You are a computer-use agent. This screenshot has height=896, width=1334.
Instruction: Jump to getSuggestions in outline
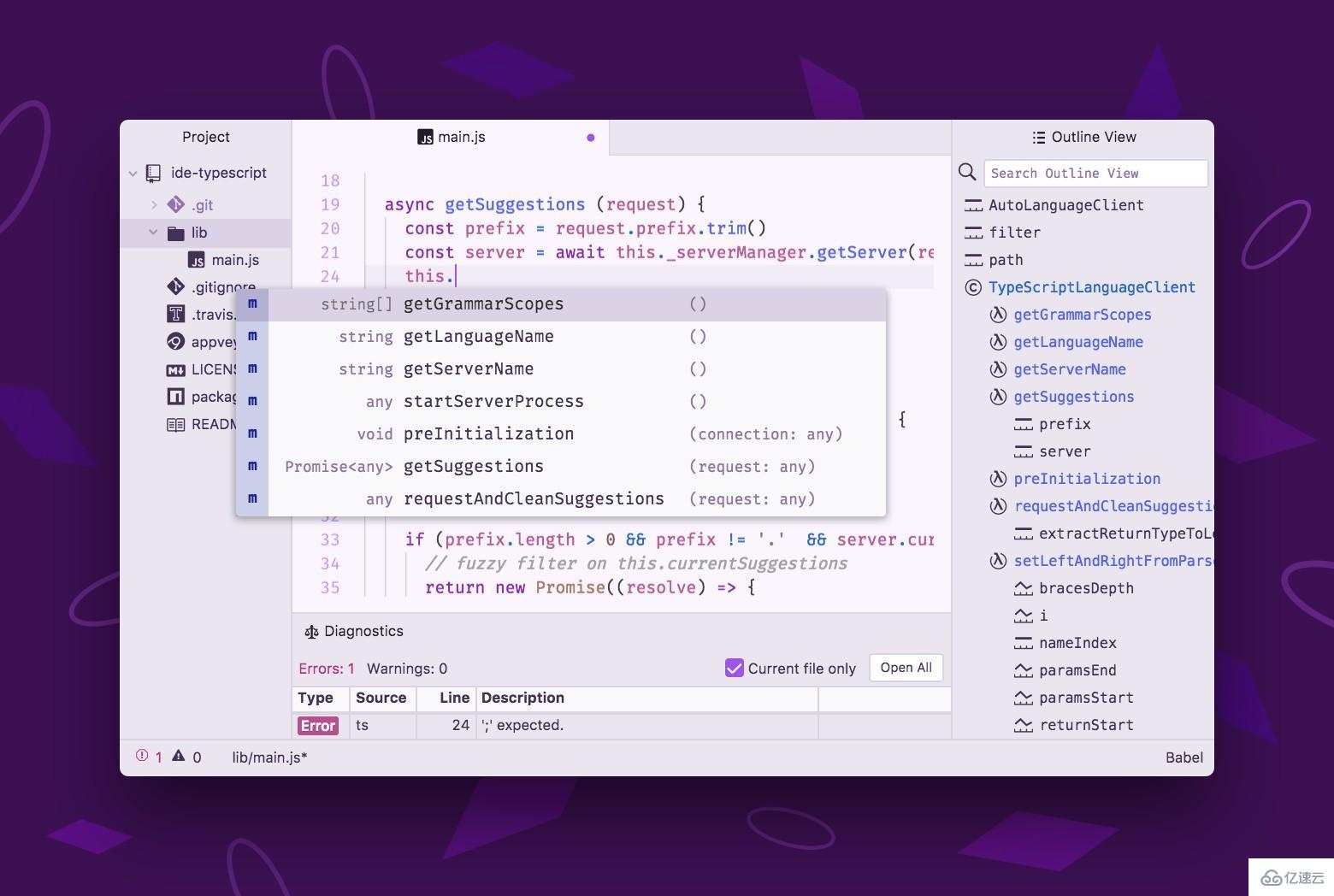pyautogui.click(x=1073, y=397)
